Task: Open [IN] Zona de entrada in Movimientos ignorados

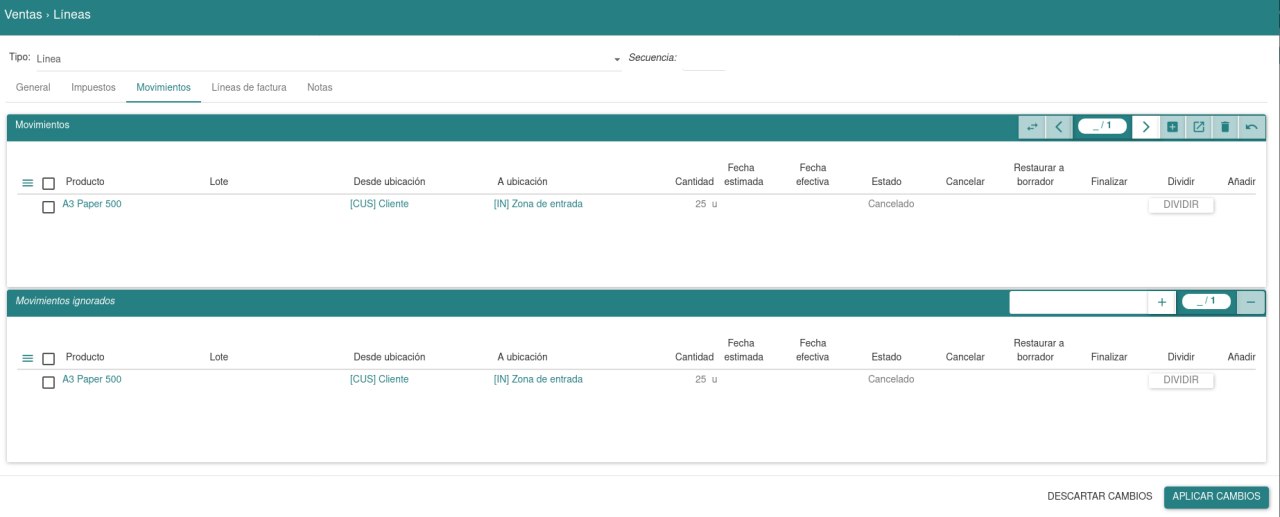Action: [538, 380]
